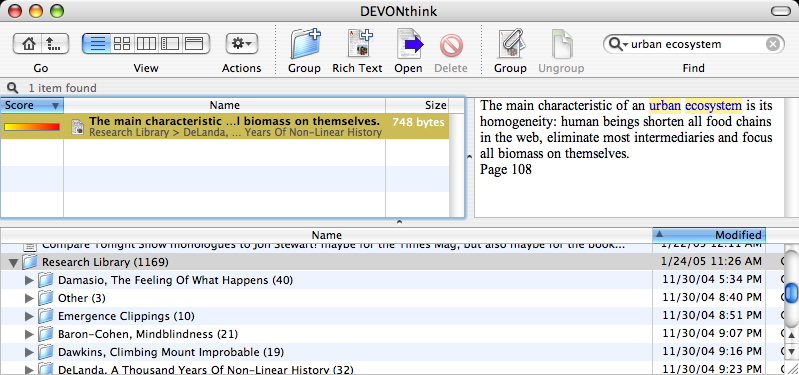Switch to list view mode
The image size is (799, 375).
(96, 44)
